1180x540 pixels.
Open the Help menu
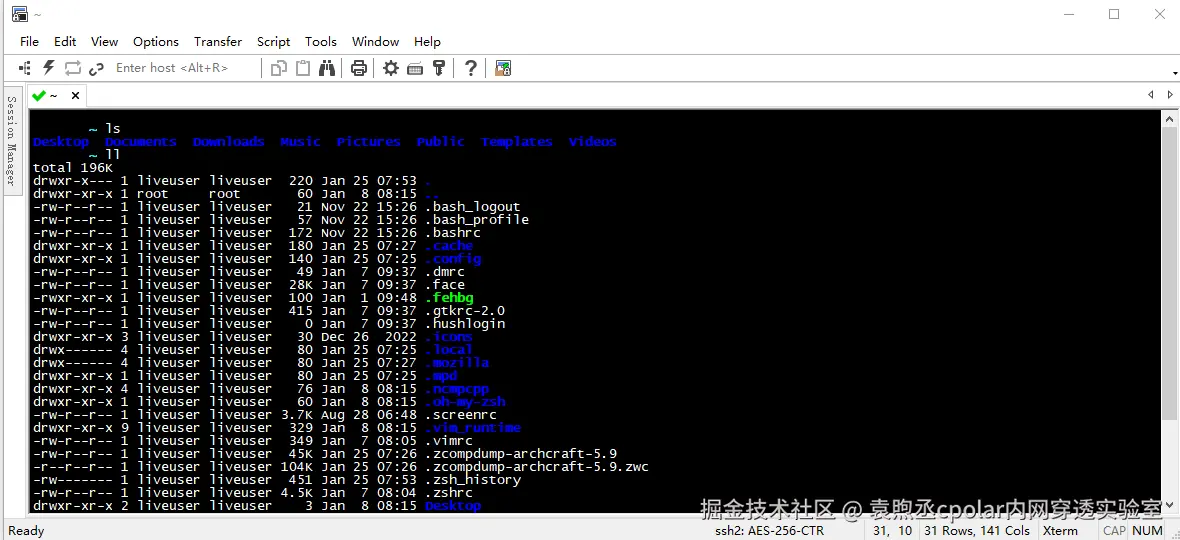point(427,42)
